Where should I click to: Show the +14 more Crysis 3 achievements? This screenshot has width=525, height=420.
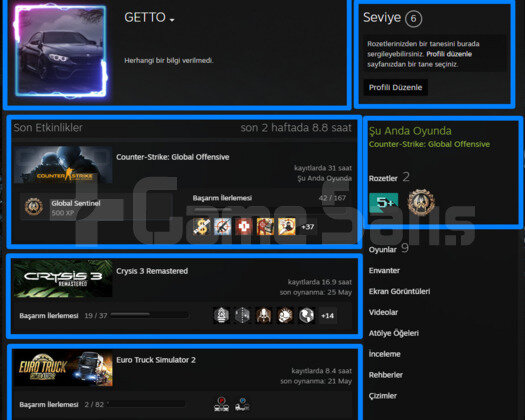click(327, 316)
